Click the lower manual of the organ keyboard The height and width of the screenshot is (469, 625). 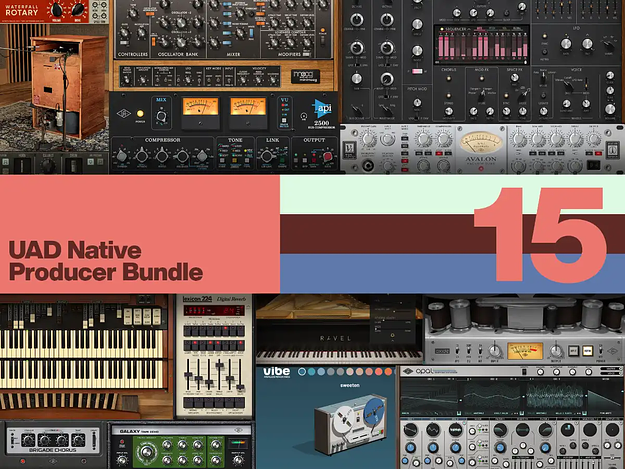tap(81, 374)
